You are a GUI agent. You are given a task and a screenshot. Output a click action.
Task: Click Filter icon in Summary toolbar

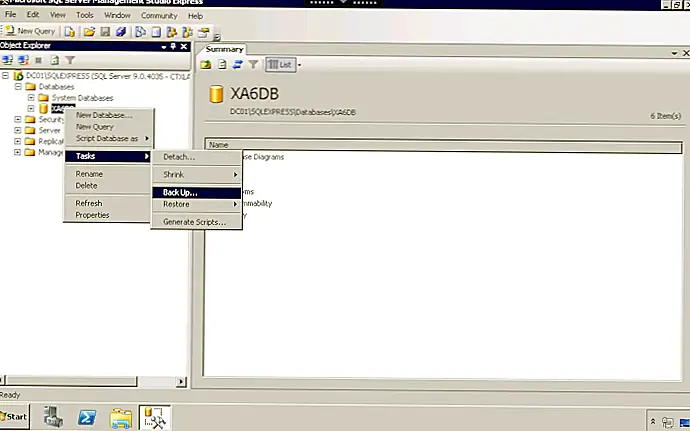[253, 65]
